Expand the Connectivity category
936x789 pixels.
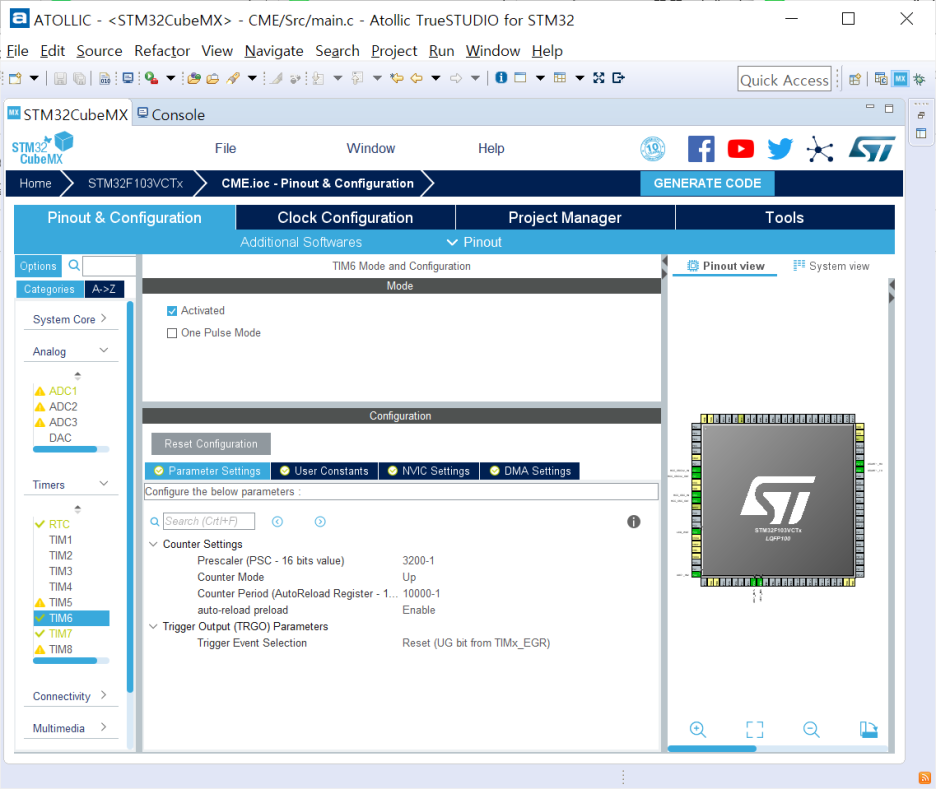104,695
